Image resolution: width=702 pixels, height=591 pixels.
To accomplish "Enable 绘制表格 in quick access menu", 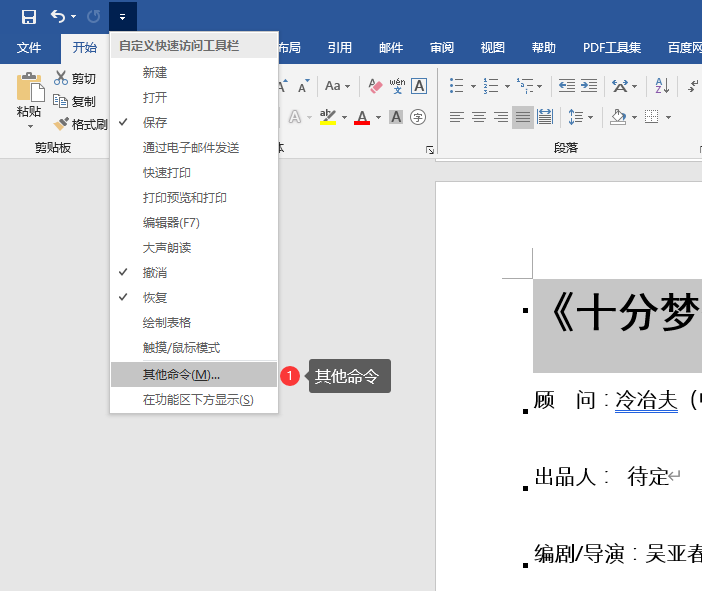I will [194, 323].
